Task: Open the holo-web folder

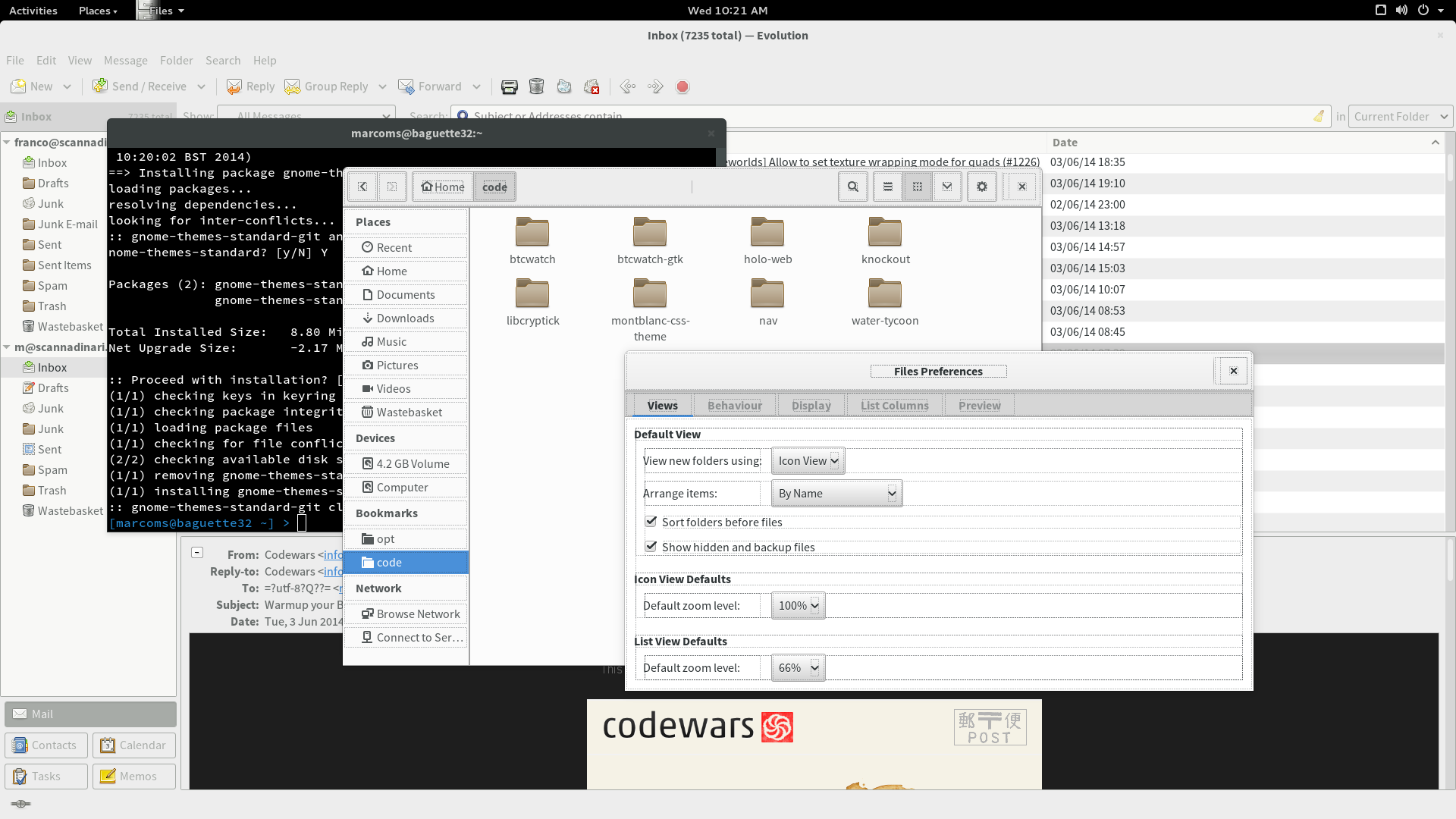Action: click(767, 240)
